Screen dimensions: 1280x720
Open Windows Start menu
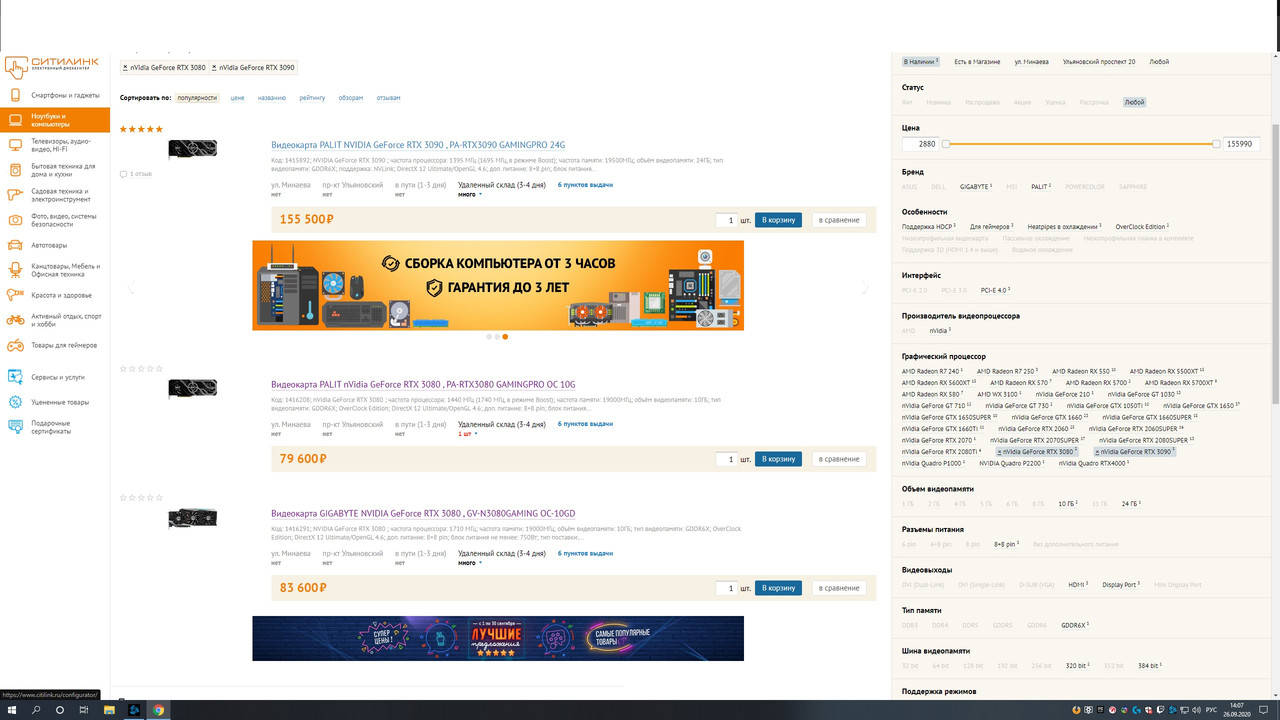pyautogui.click(x=11, y=710)
